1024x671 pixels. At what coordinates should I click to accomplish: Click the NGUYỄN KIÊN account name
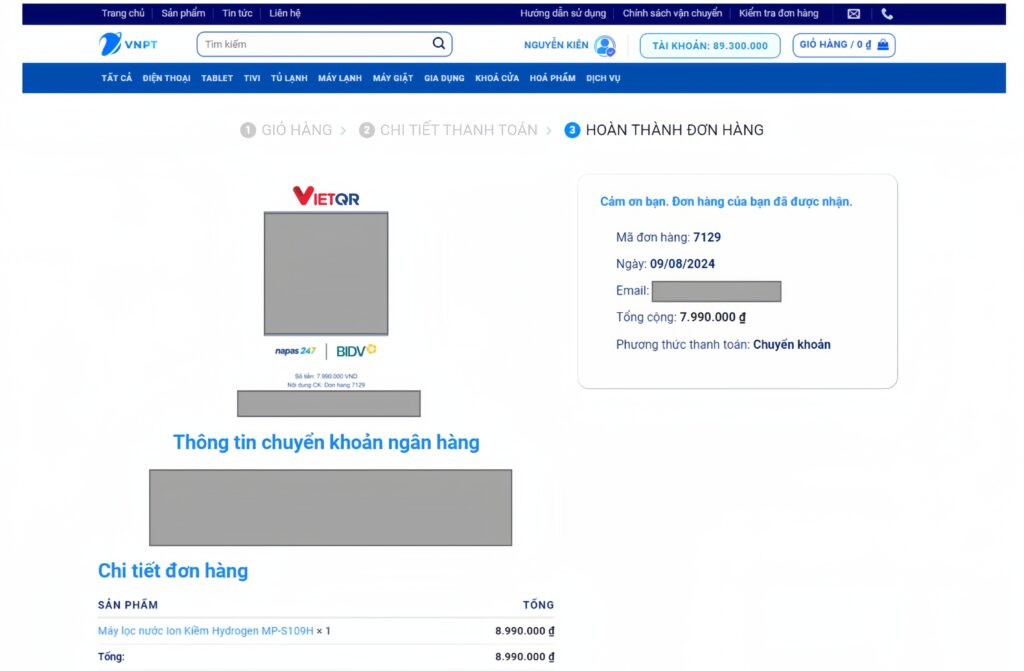[556, 46]
